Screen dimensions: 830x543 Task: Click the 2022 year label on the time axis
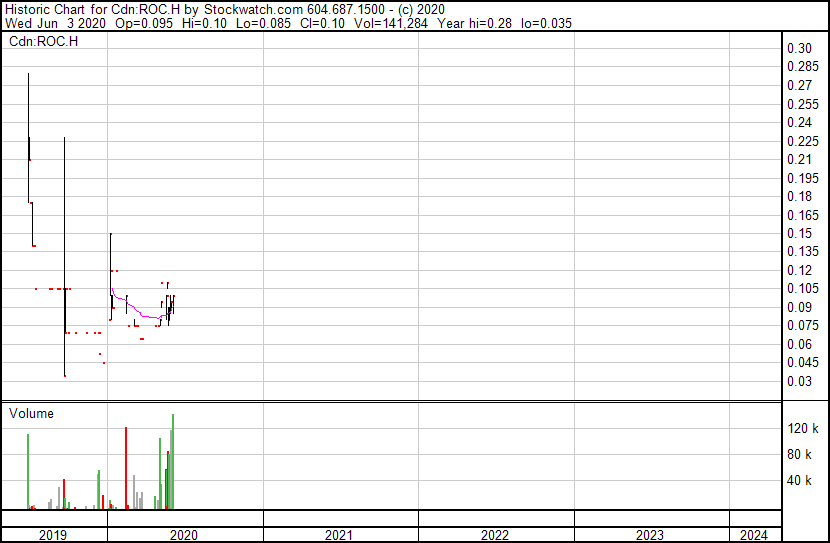click(x=495, y=535)
